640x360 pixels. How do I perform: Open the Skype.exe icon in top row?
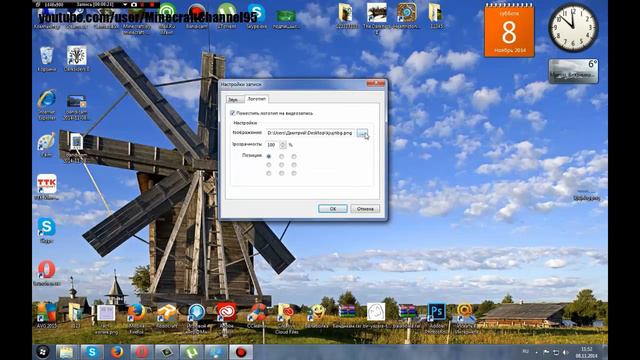coord(257,16)
